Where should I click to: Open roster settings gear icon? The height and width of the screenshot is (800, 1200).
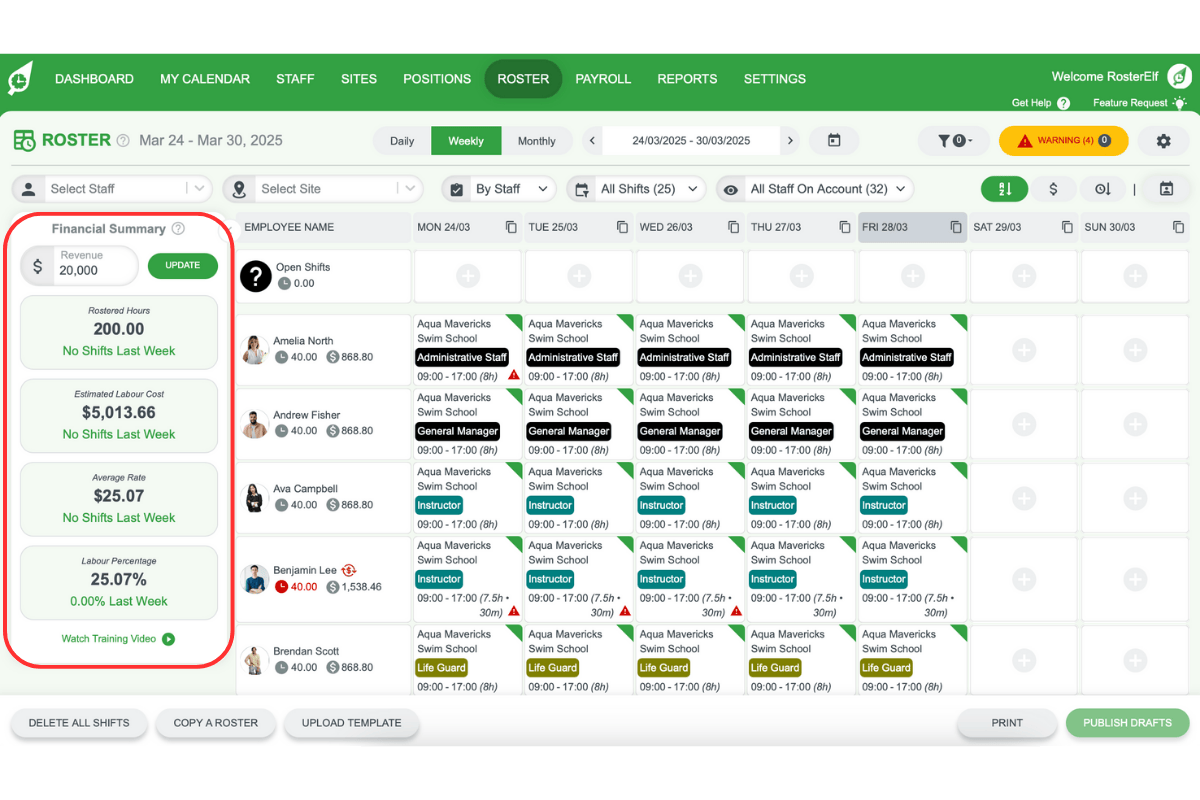[1163, 141]
